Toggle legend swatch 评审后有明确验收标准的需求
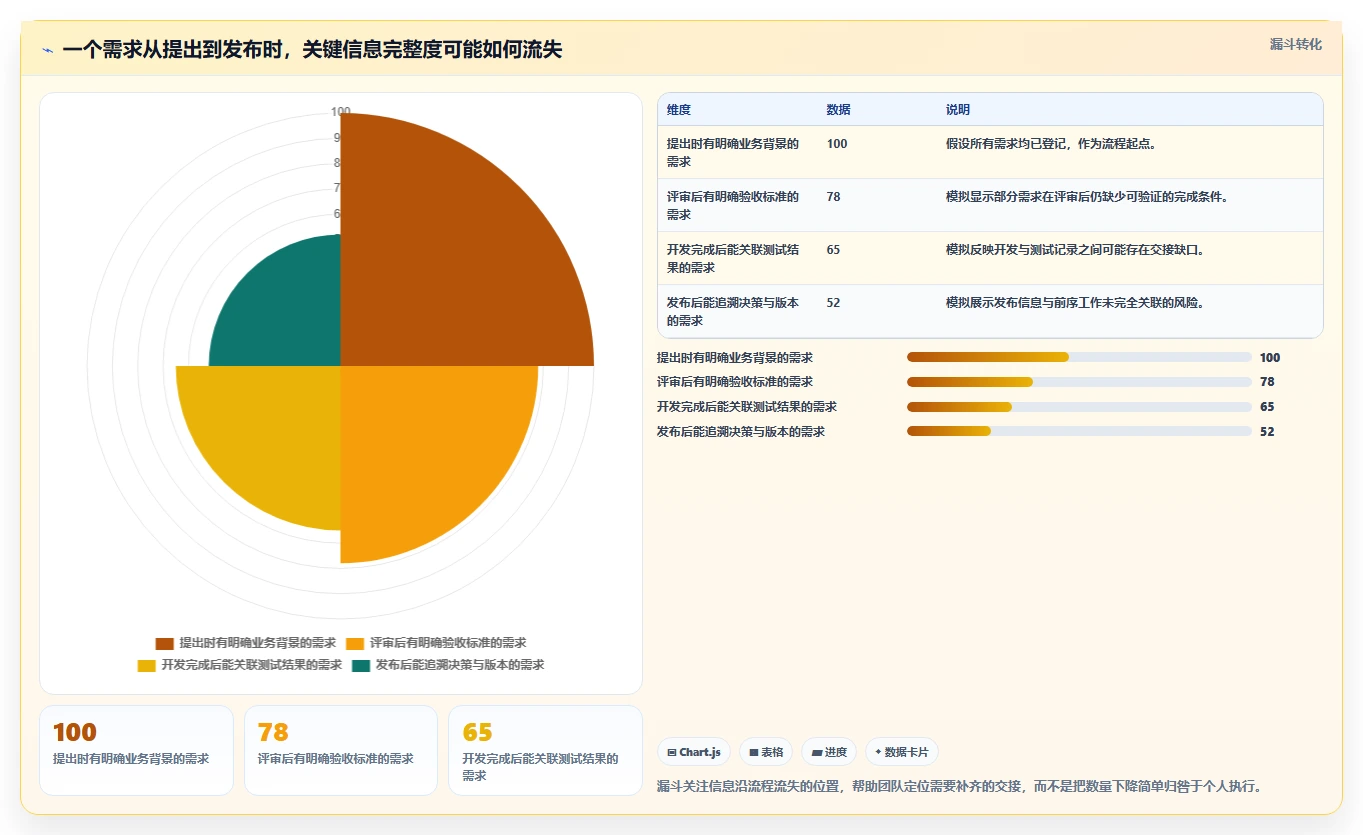The width and height of the screenshot is (1363, 835). (x=355, y=643)
